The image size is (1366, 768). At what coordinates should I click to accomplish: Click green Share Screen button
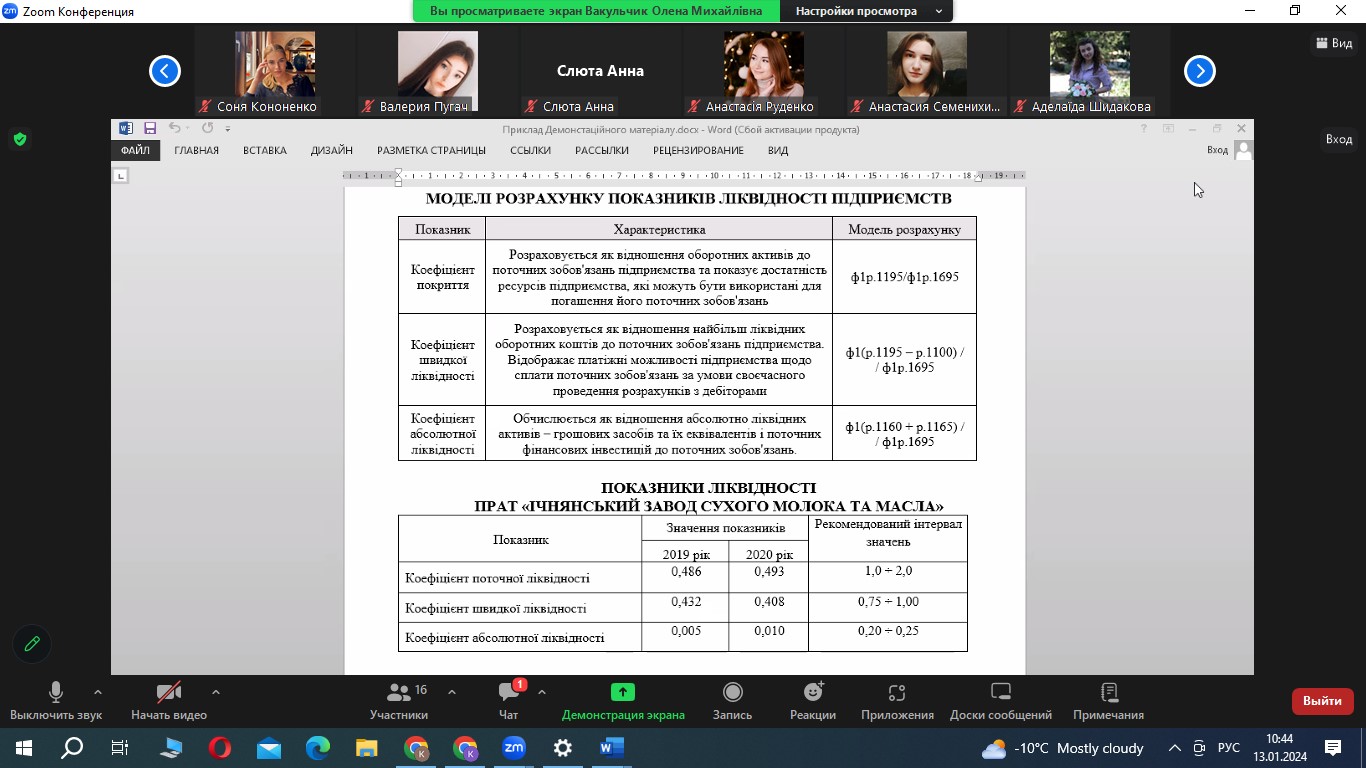tap(623, 701)
